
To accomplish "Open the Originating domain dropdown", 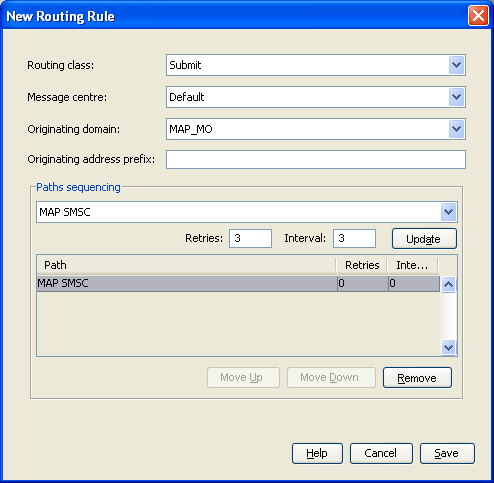I will click(456, 129).
